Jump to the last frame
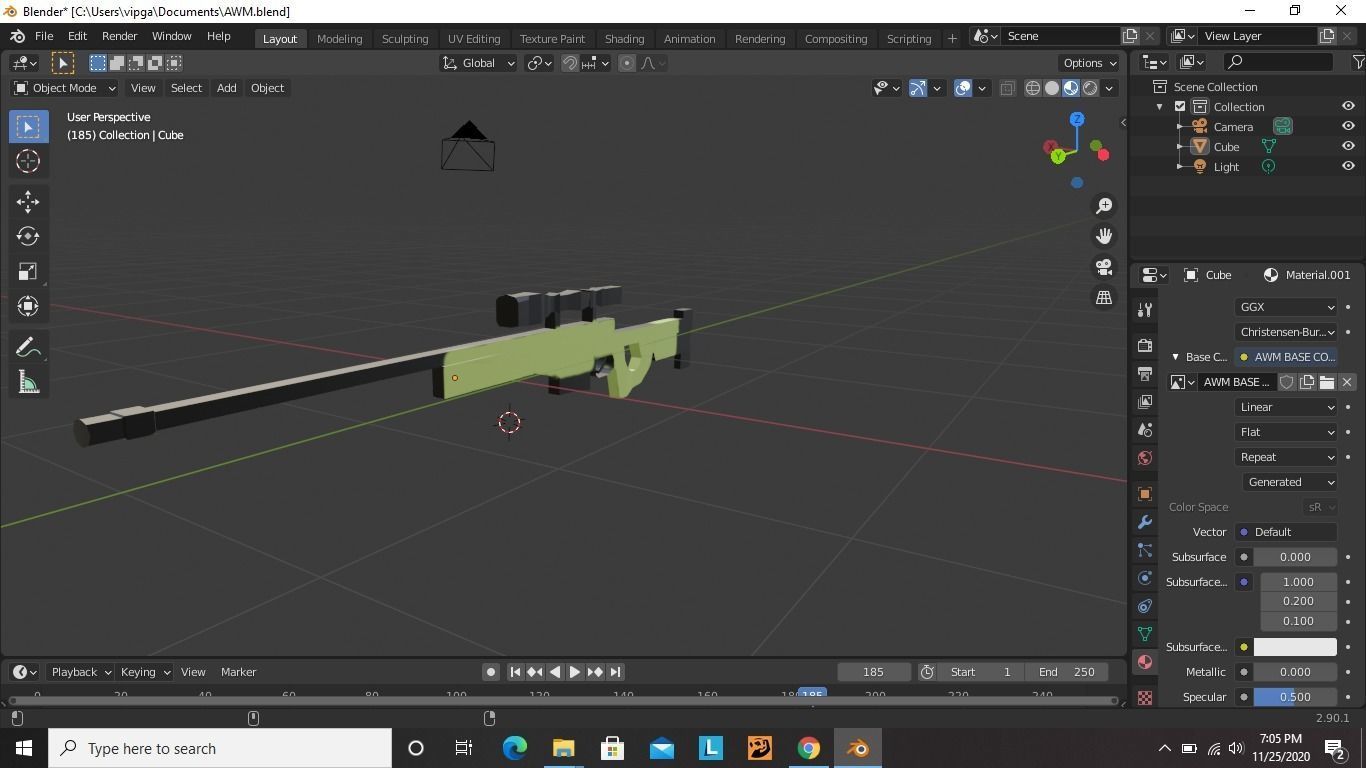The height and width of the screenshot is (768, 1366). click(x=616, y=672)
